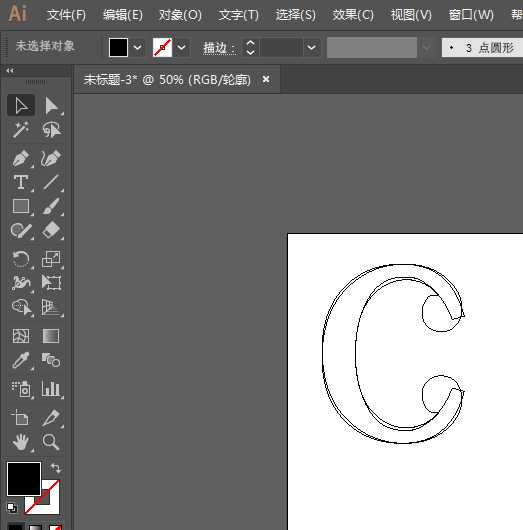This screenshot has height=530, width=523.
Task: Select the Rectangle tool
Action: tap(21, 206)
